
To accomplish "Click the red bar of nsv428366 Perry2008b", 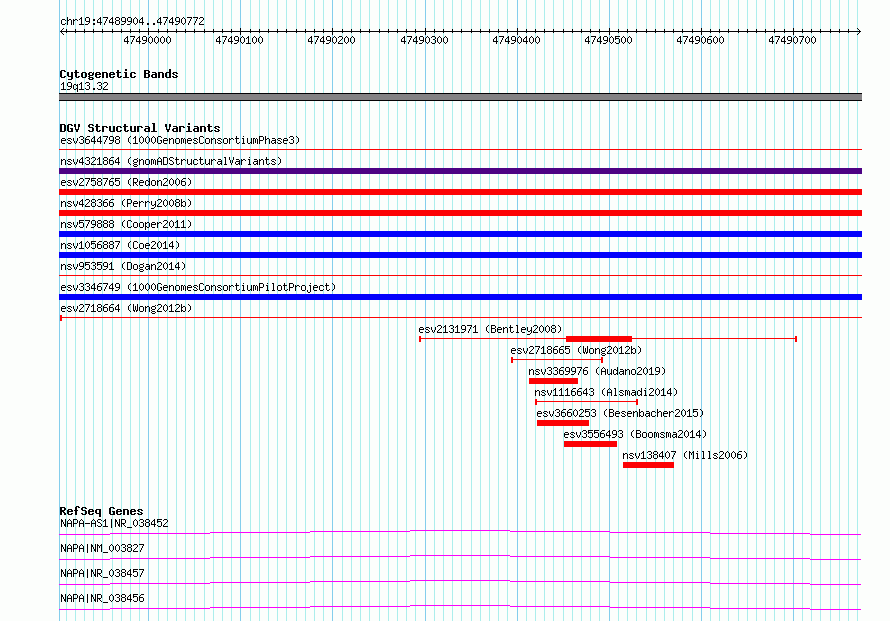I will pyautogui.click(x=460, y=213).
